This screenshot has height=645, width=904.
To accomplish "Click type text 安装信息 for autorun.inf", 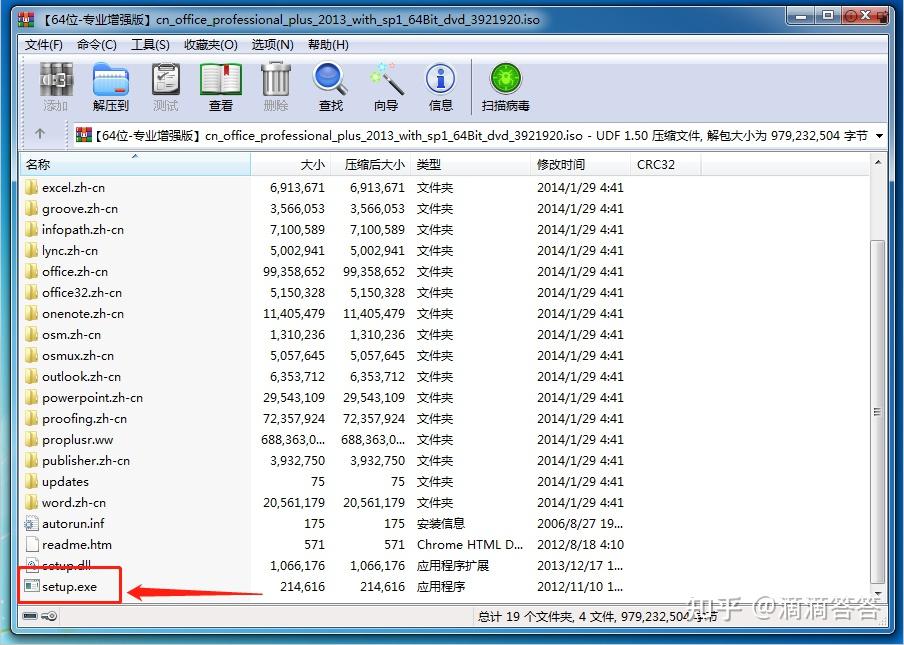I will [441, 523].
